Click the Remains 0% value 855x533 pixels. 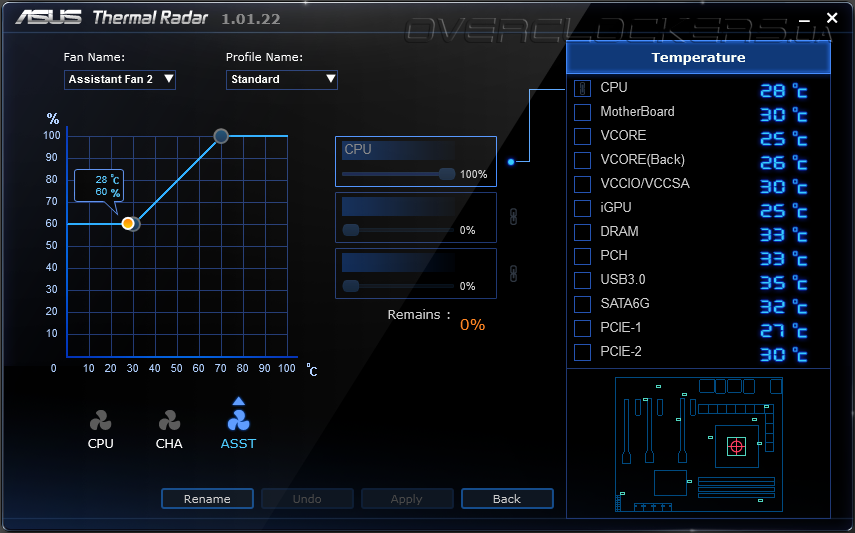click(x=472, y=325)
